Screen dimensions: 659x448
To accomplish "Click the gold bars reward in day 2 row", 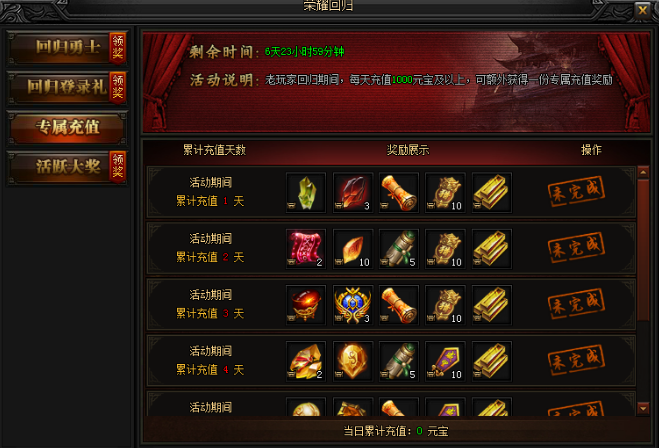I will tap(492, 249).
